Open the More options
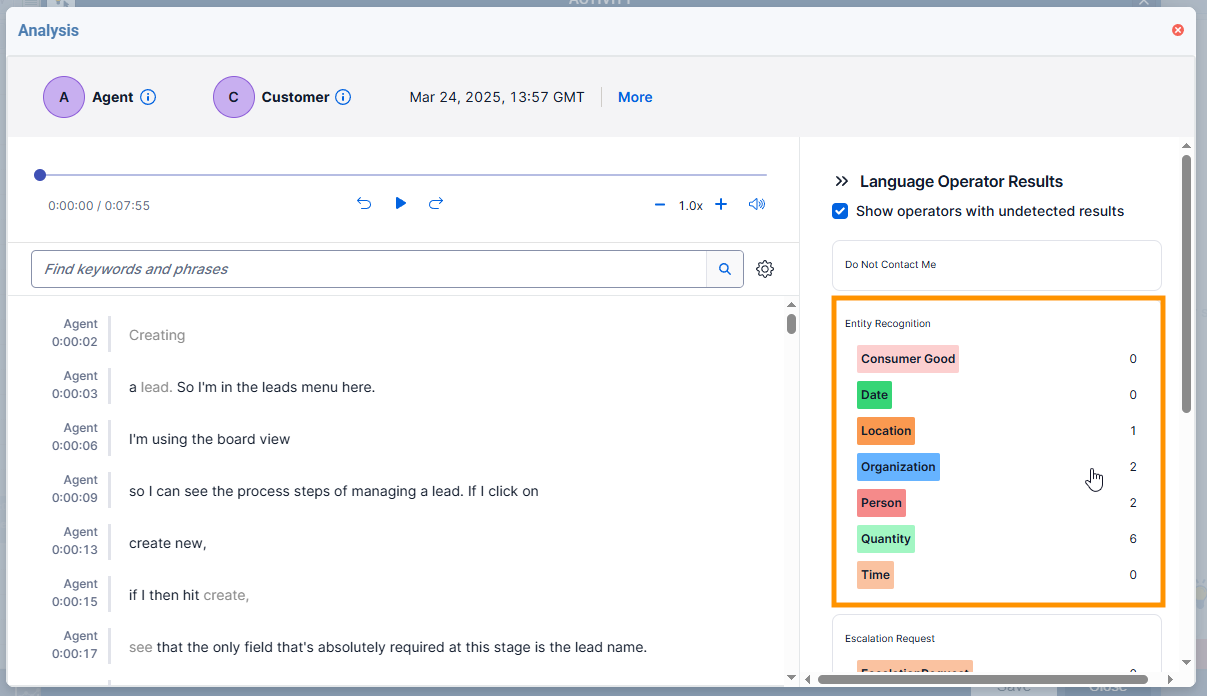 click(x=635, y=97)
